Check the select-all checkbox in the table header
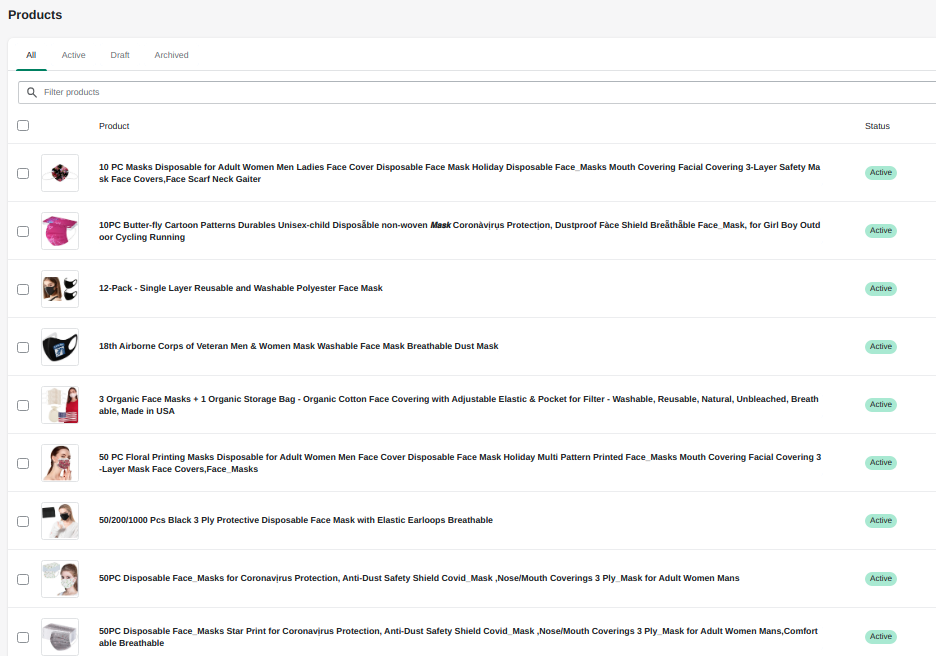 coord(23,125)
